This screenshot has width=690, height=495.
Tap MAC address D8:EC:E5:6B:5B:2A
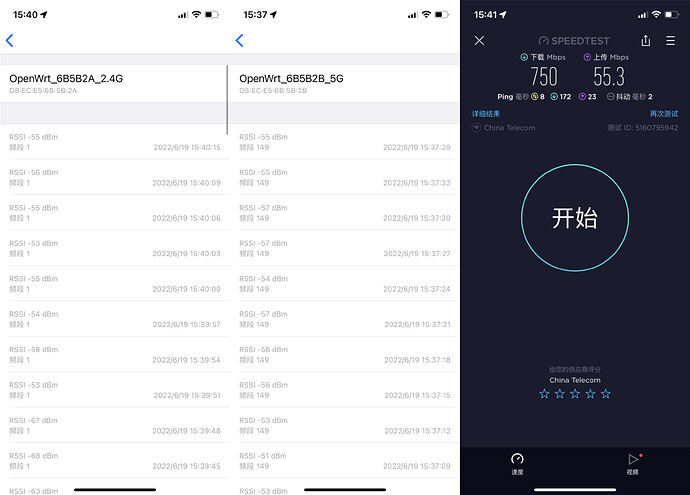pos(43,91)
